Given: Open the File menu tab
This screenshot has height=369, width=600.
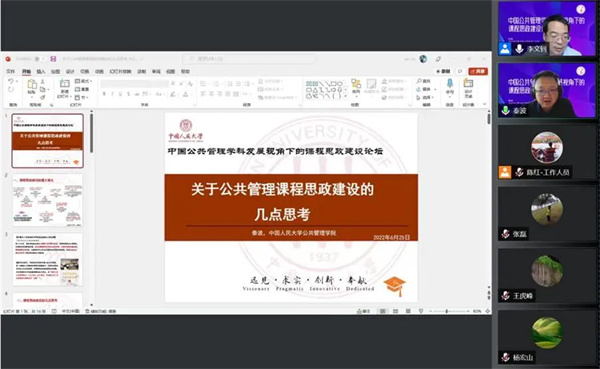Looking at the screenshot, I should [10, 72].
